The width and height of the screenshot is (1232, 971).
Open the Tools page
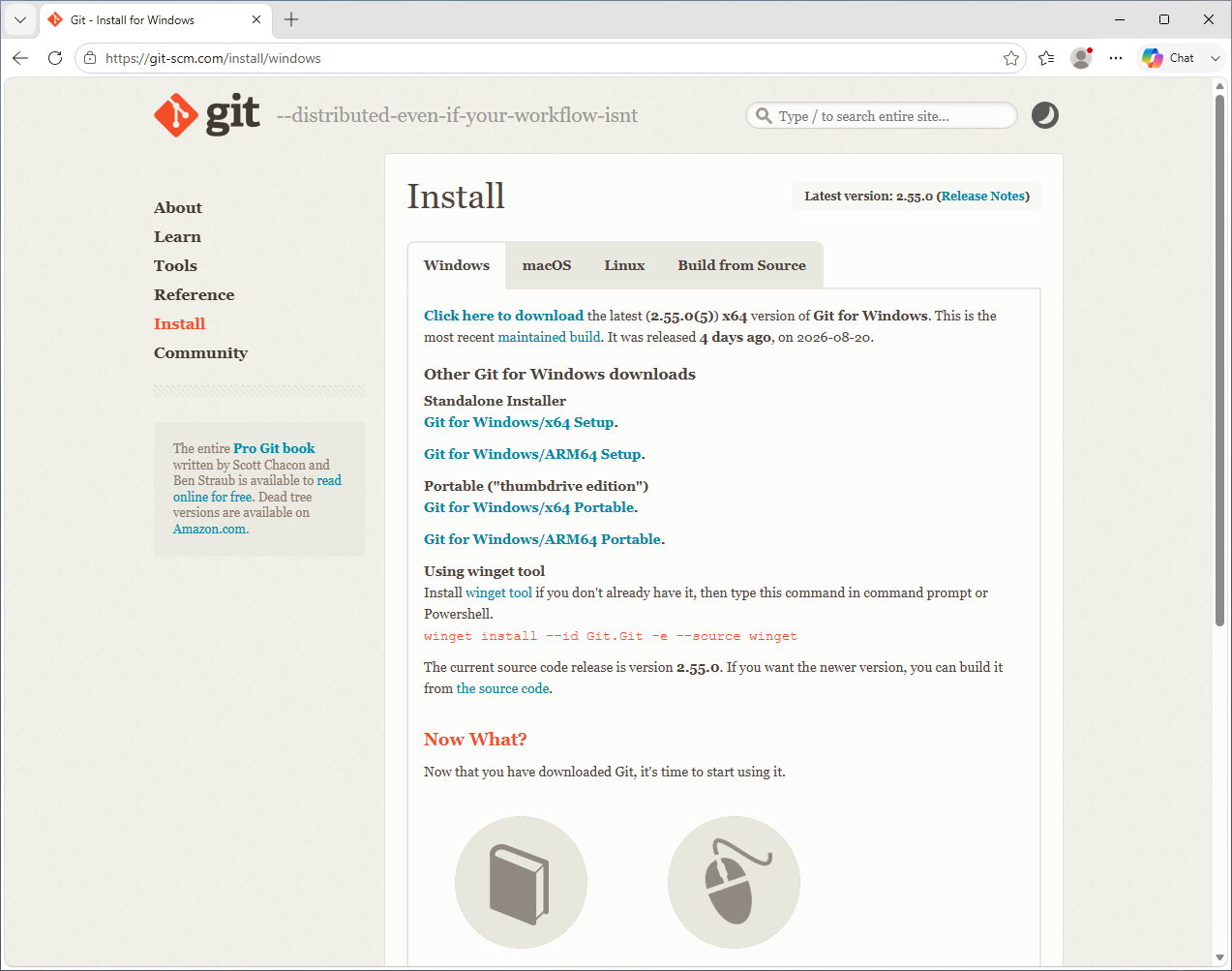point(175,265)
